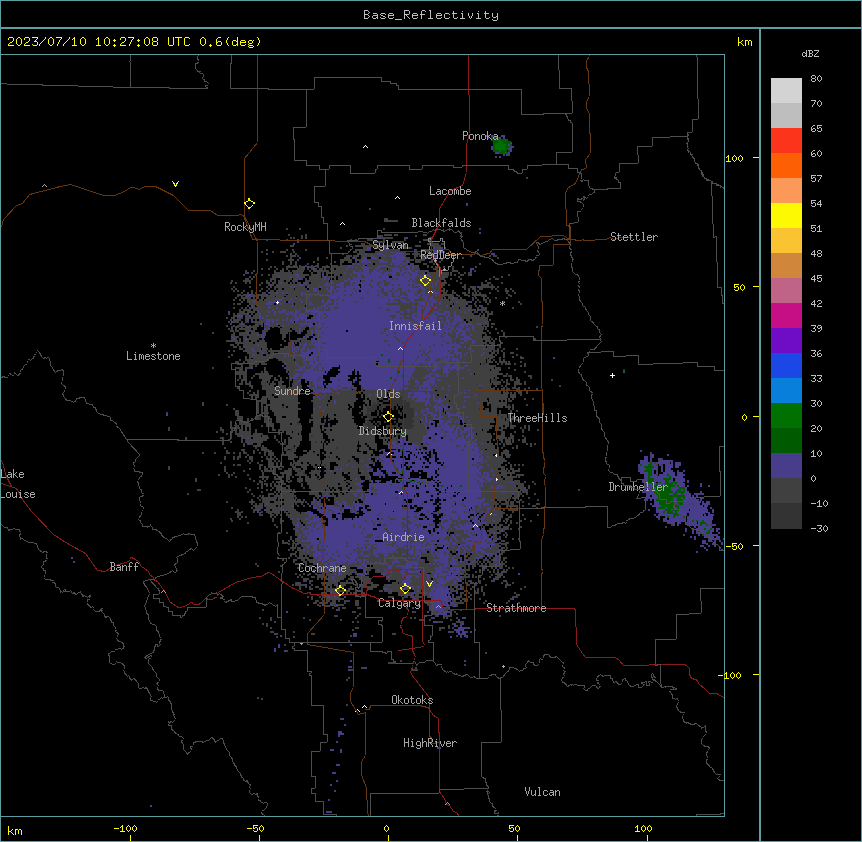Click the Base_Reflectivity title
The image size is (862, 842).
click(x=431, y=15)
